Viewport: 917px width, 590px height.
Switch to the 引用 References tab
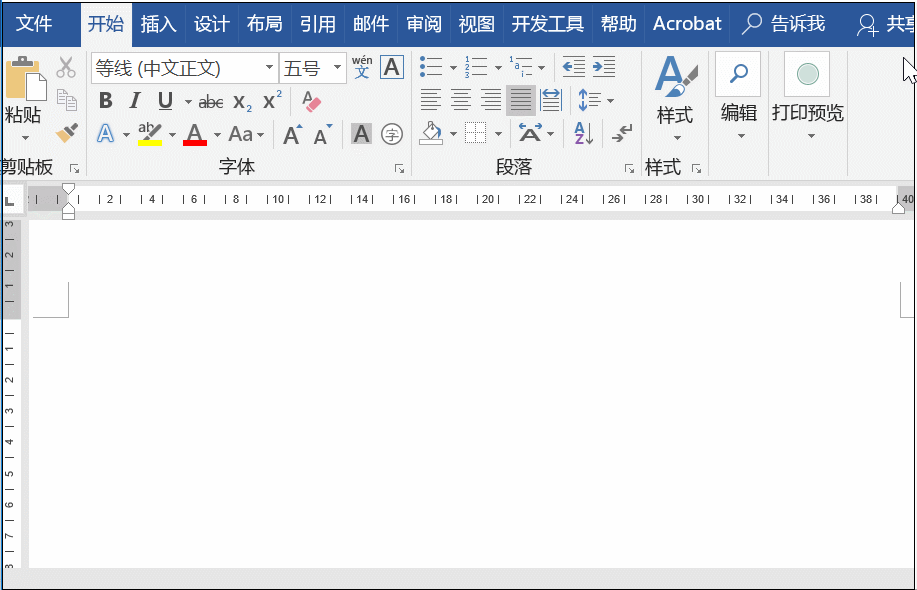pyautogui.click(x=318, y=24)
